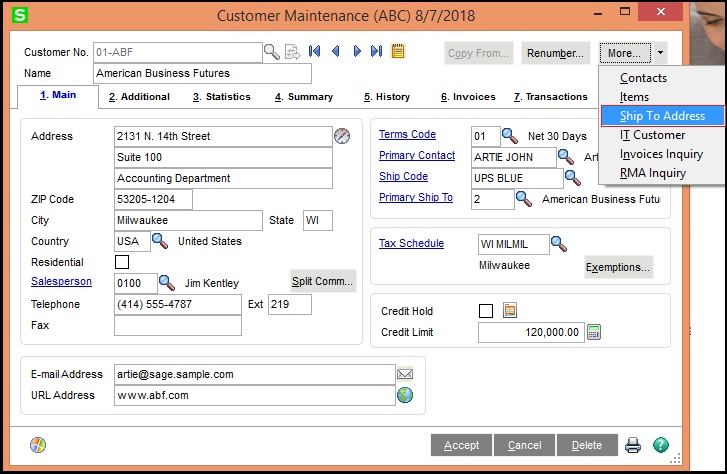Toggle the Credit Hold checkbox
The image size is (727, 474).
point(486,311)
